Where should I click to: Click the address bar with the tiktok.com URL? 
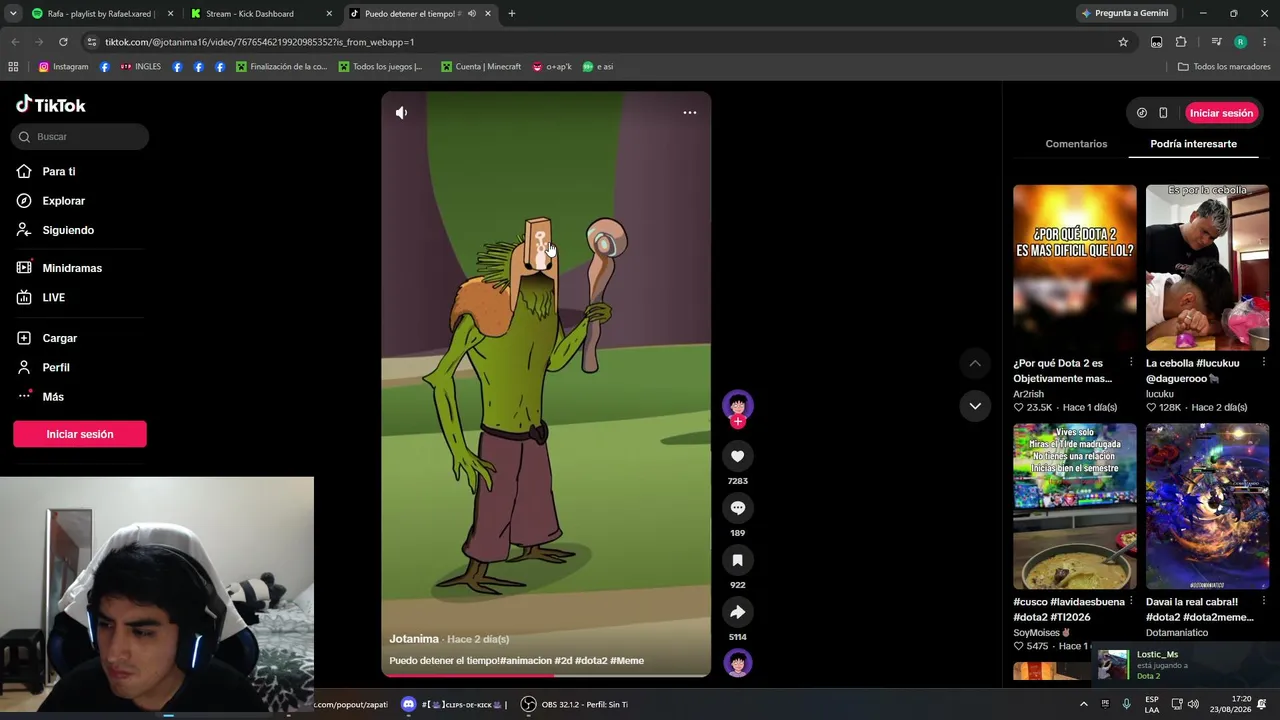click(x=600, y=42)
